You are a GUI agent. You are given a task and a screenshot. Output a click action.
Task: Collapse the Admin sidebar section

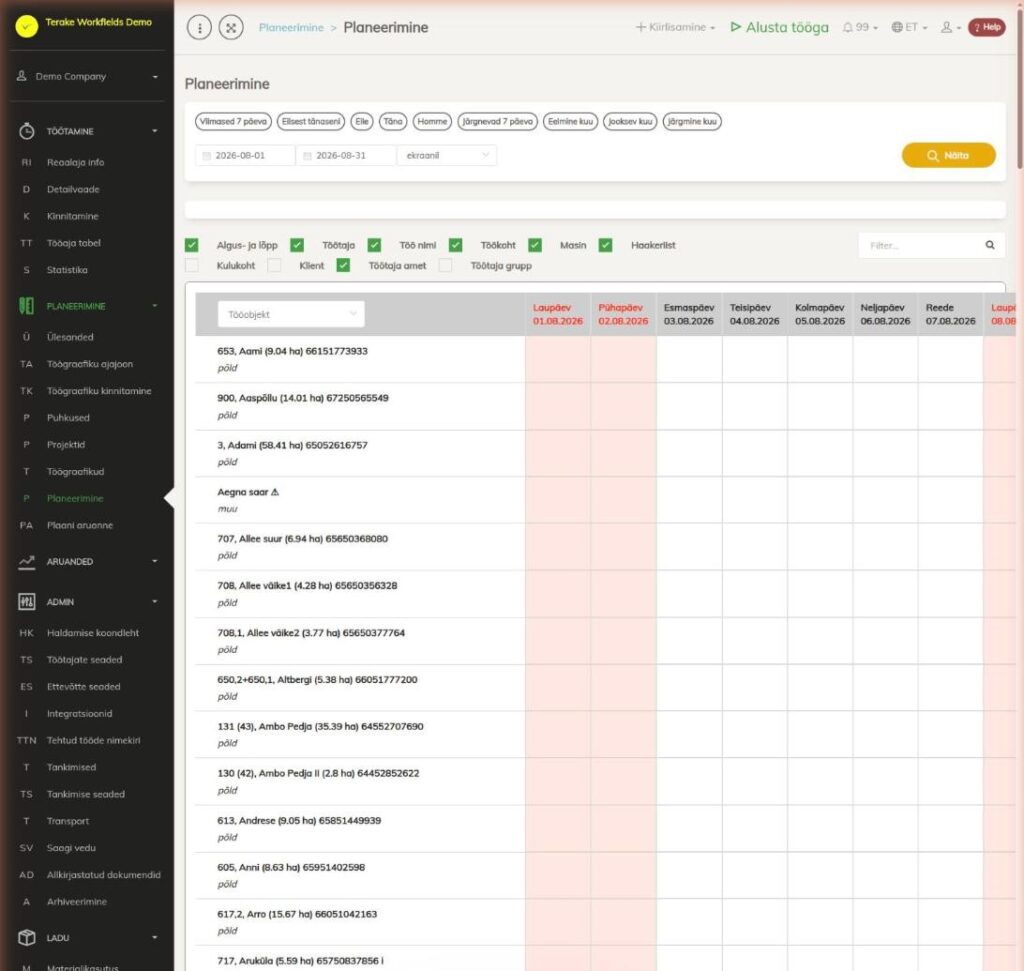pyautogui.click(x=155, y=601)
